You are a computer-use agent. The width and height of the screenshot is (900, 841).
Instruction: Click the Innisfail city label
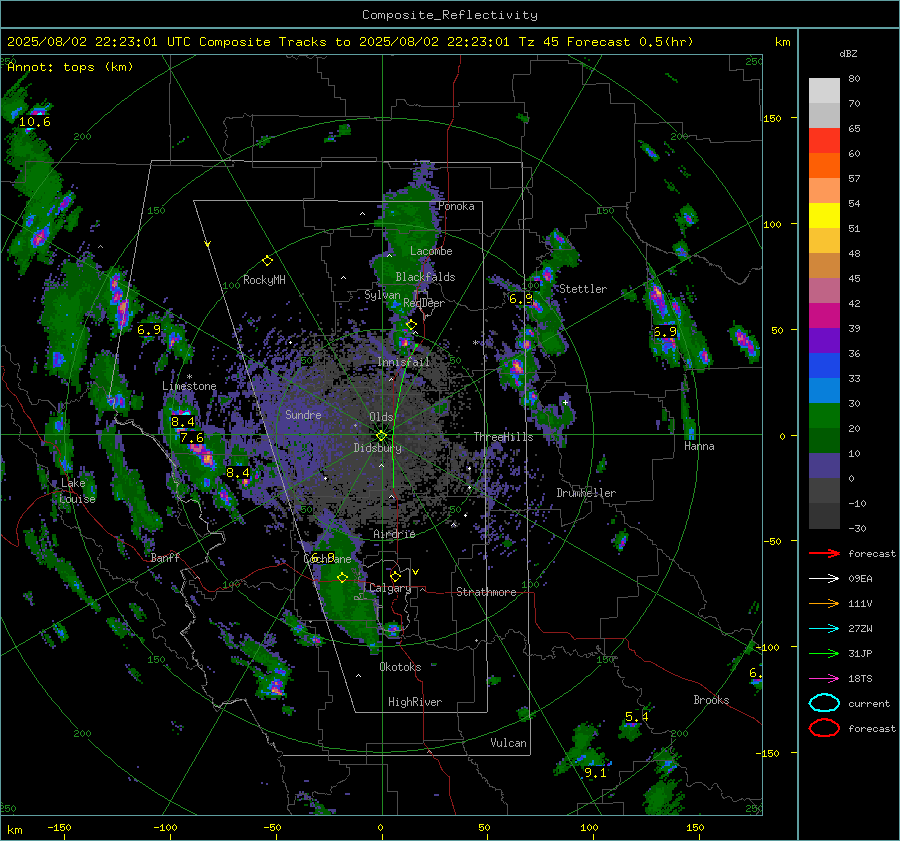pyautogui.click(x=403, y=362)
